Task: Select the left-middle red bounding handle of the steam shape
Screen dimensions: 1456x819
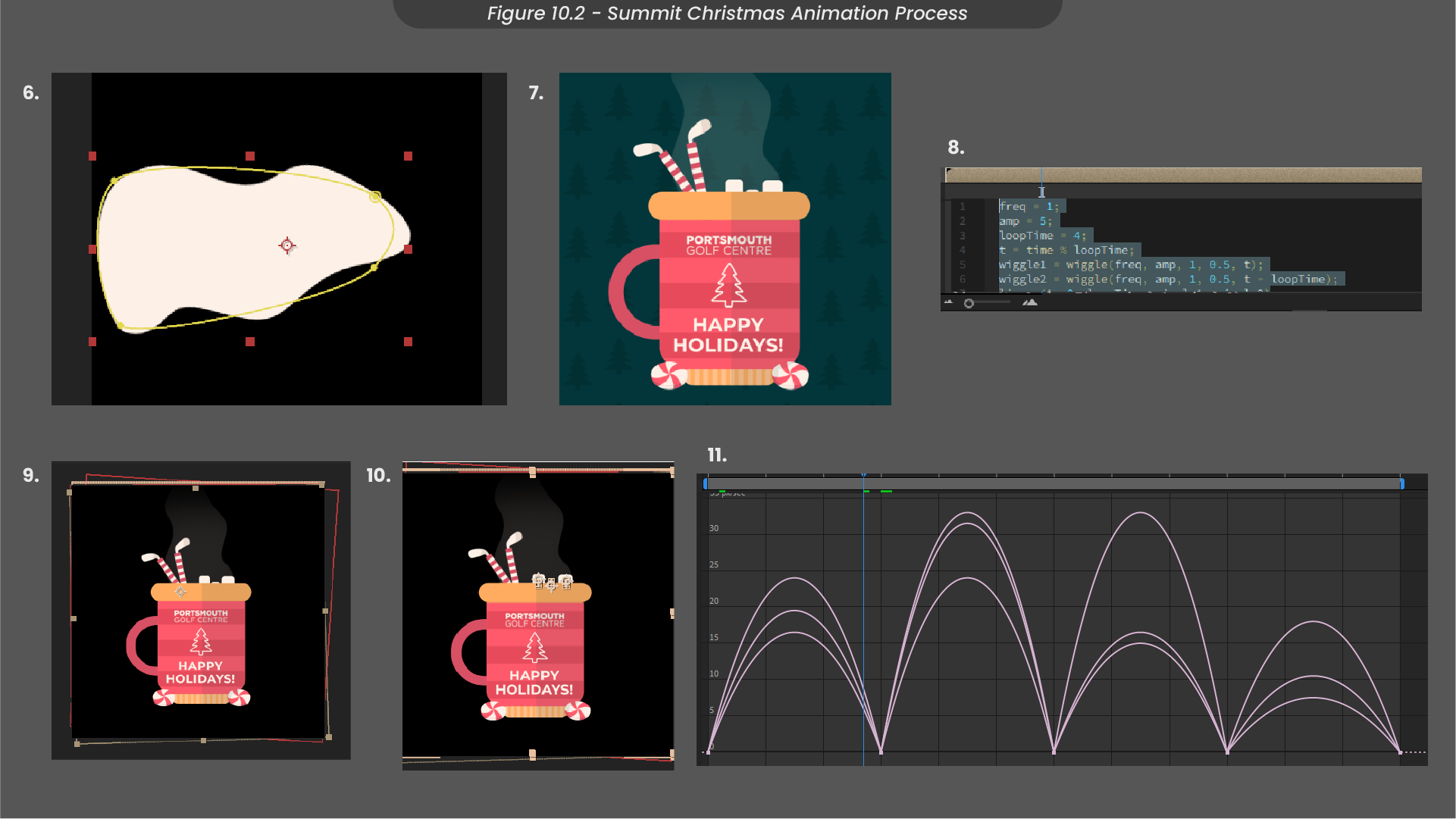Action: [x=92, y=249]
